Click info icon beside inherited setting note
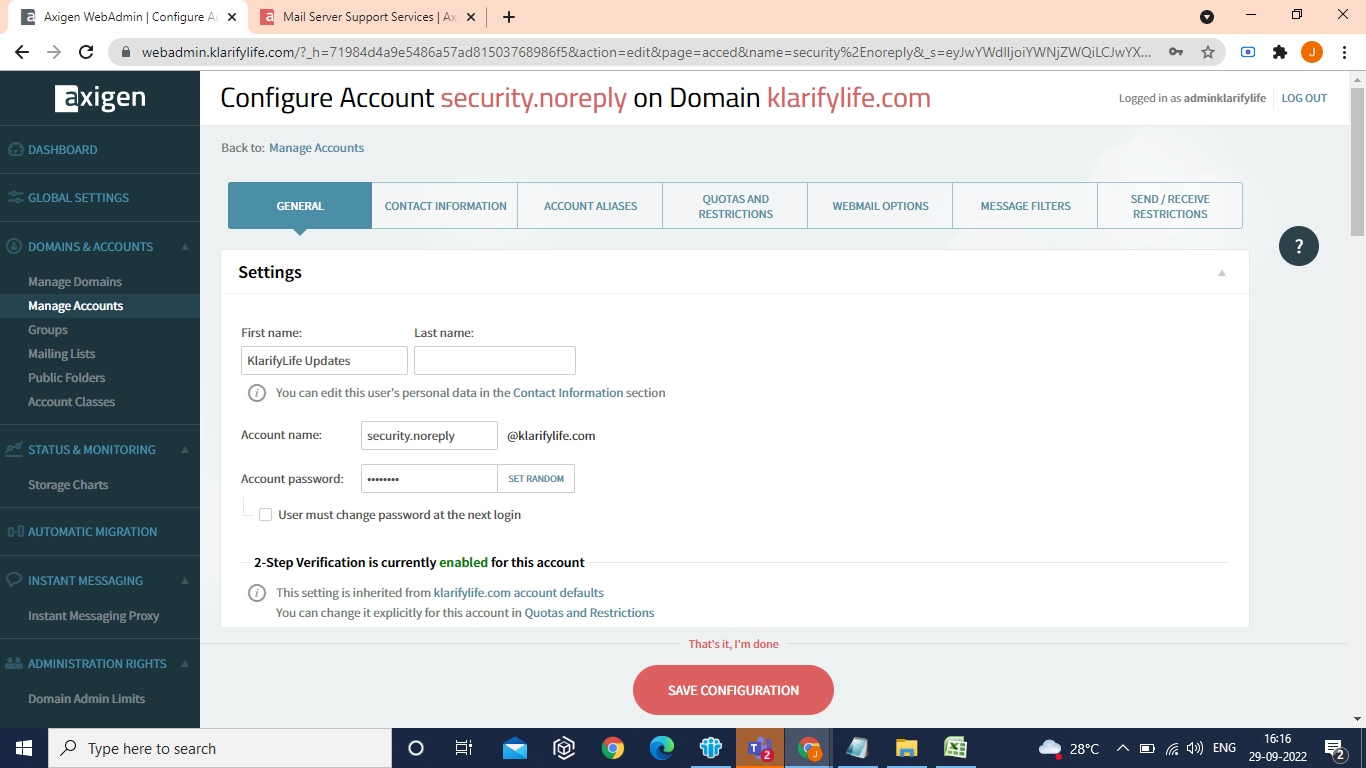This screenshot has height=768, width=1366. [x=257, y=593]
